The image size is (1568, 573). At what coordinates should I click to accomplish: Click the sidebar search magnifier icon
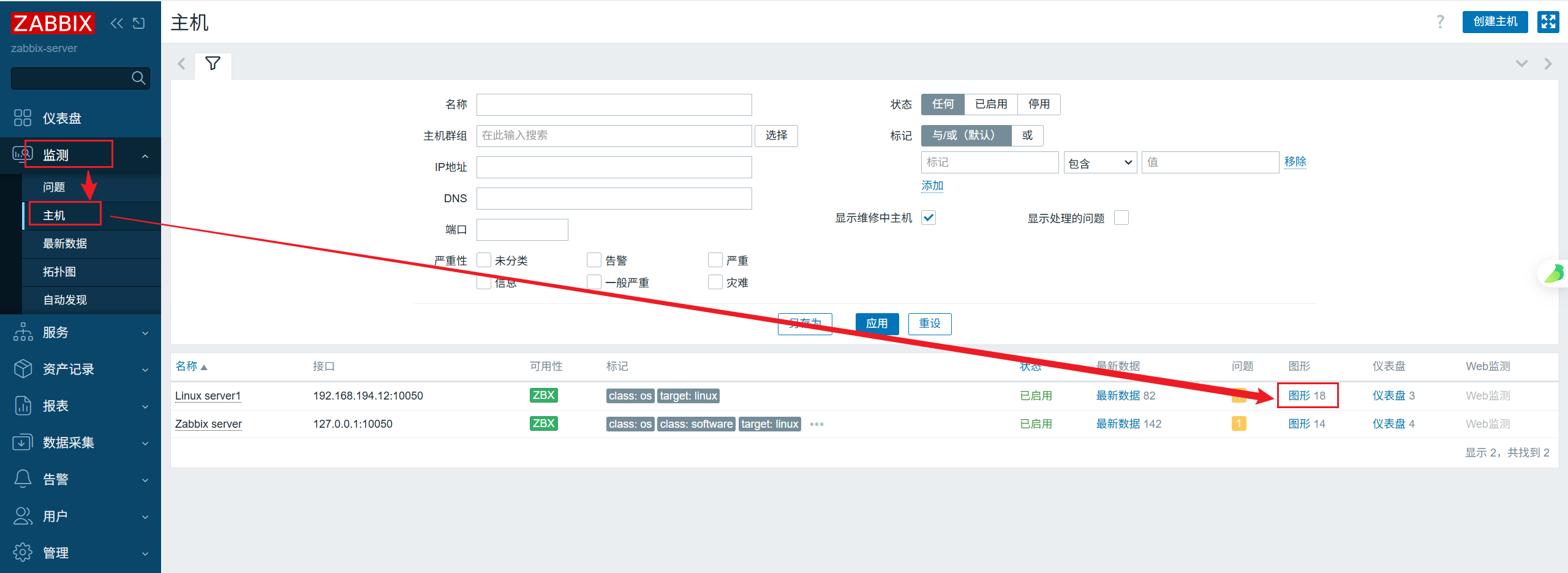[138, 78]
